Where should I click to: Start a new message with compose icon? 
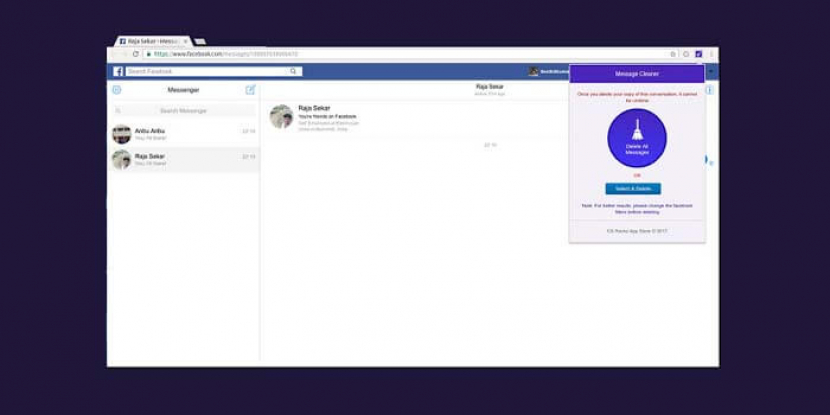[x=250, y=90]
